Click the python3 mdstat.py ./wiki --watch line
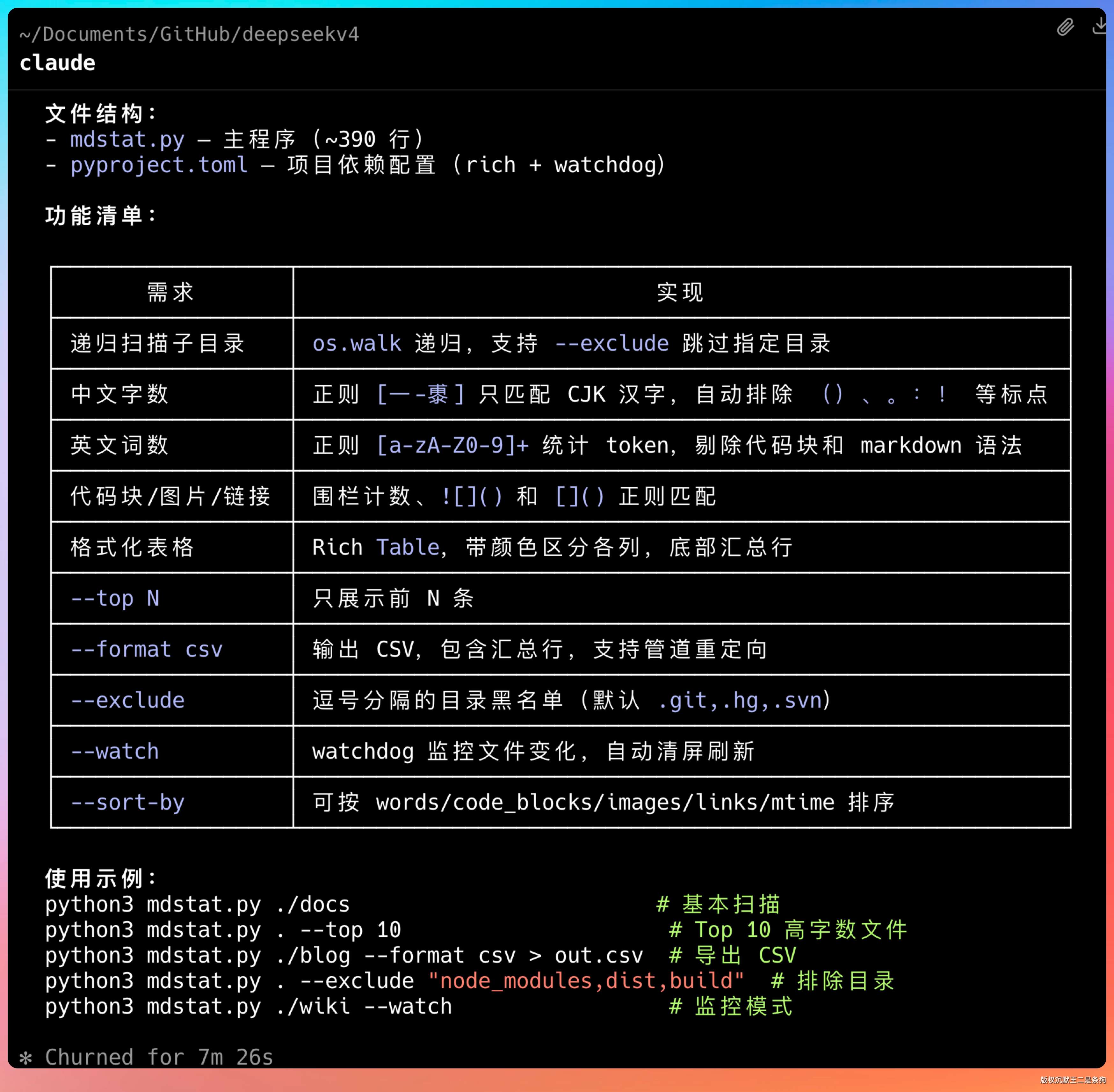This screenshot has height=1092, width=1114. pyautogui.click(x=249, y=1007)
